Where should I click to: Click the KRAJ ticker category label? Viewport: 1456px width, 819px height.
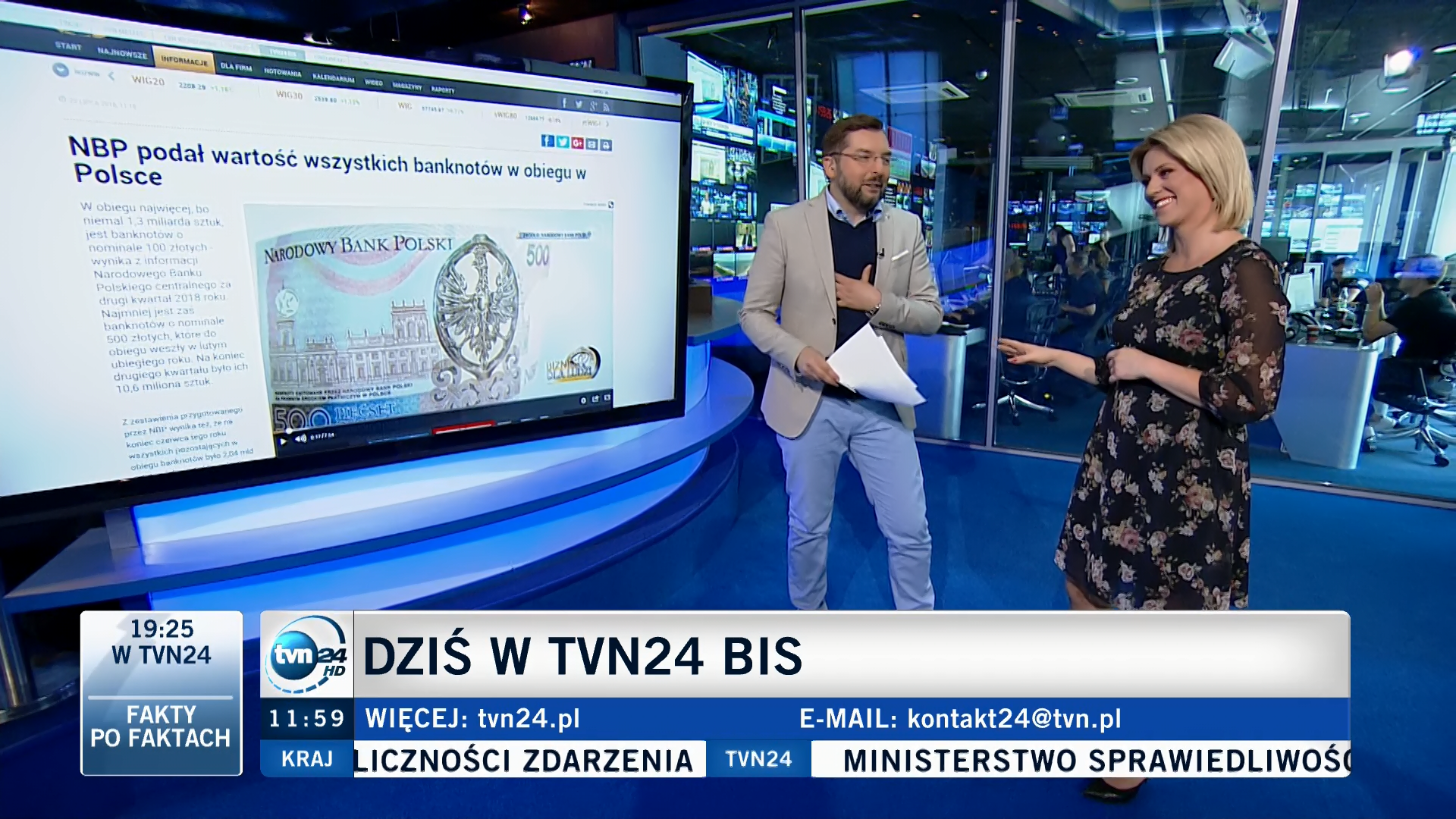(307, 759)
